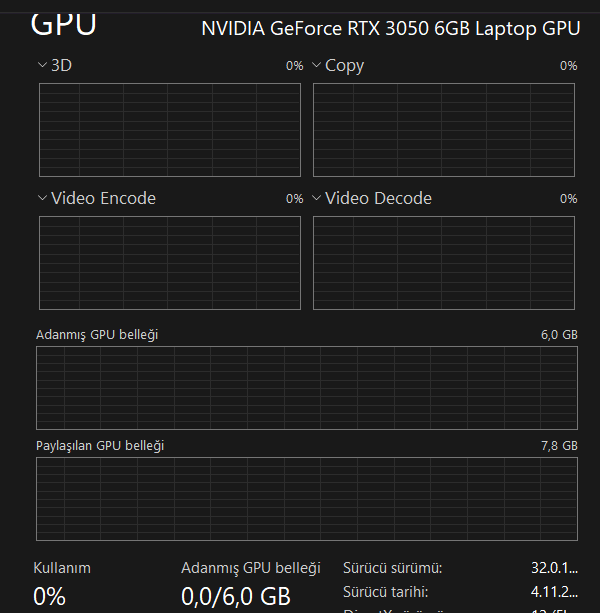The image size is (600, 613).
Task: Click the 6,0 GB dedicated memory maximum label
Action: (559, 335)
